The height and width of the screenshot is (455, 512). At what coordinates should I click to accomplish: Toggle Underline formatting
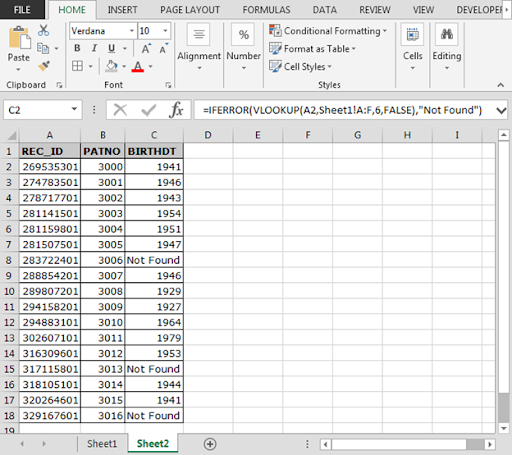tap(112, 48)
